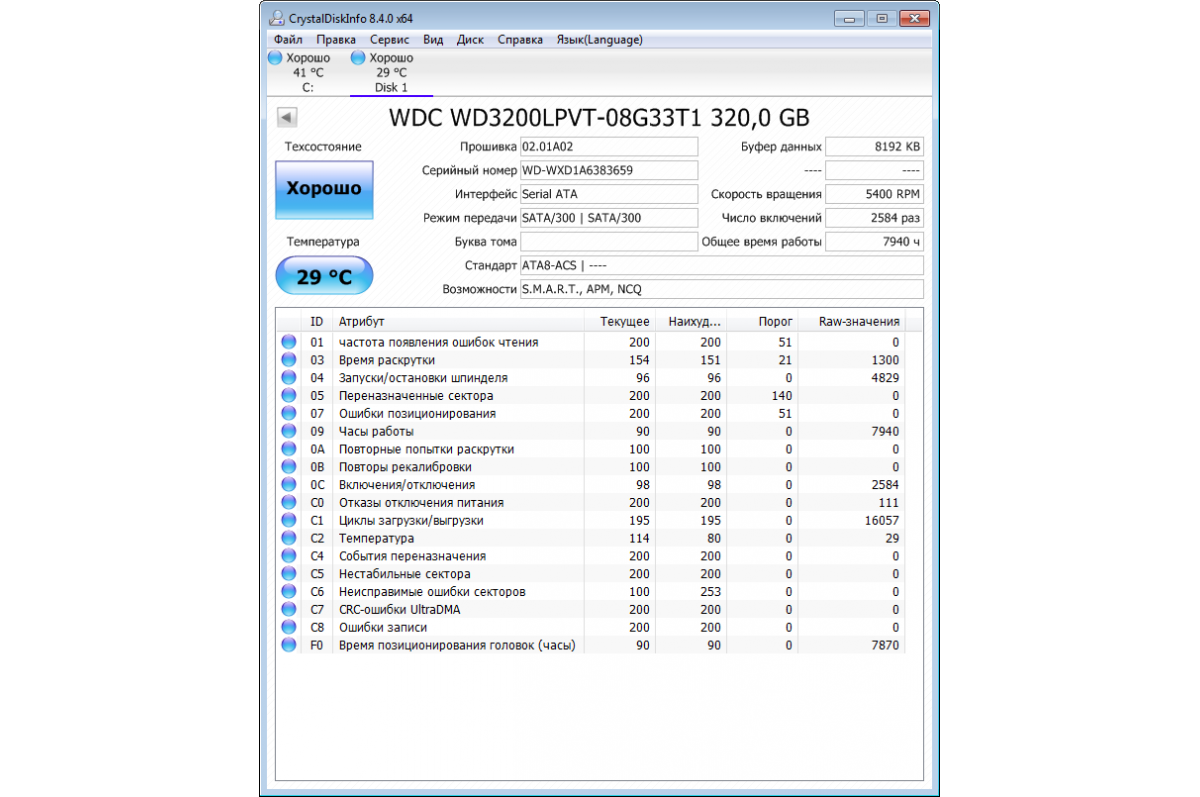Click the Серийный номер field
This screenshot has width=1200, height=797.
tap(608, 170)
